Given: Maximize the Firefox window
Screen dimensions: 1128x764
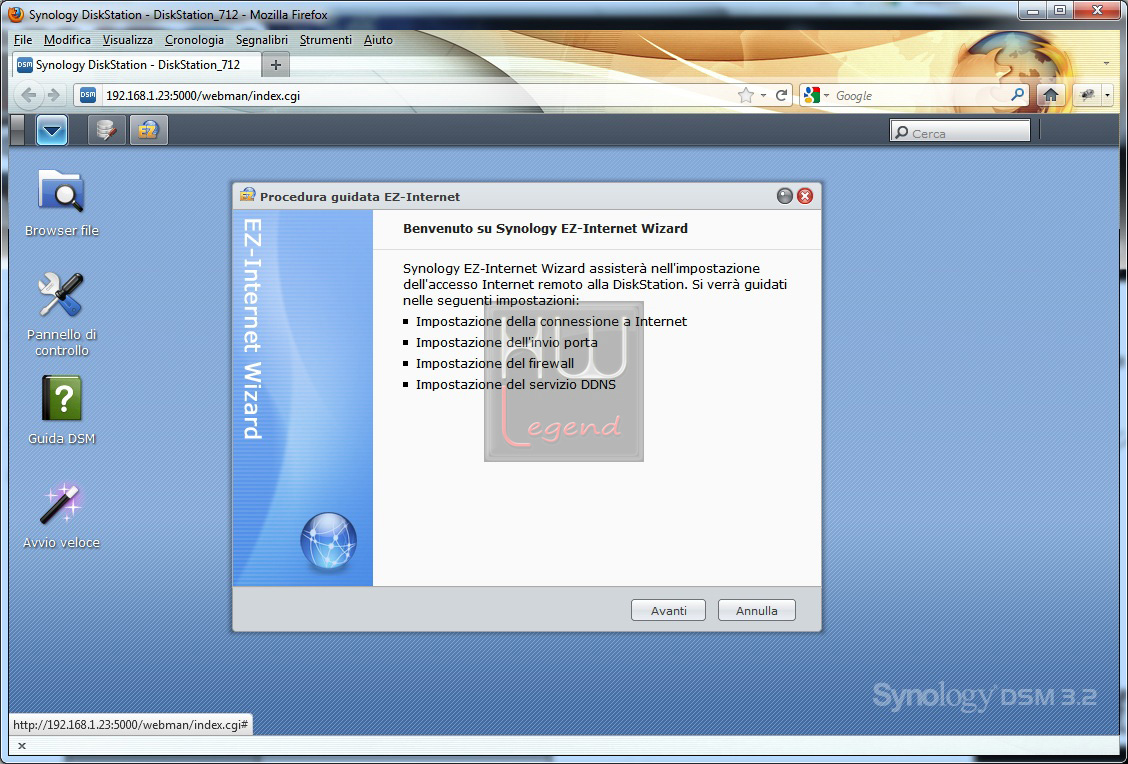Looking at the screenshot, I should click(x=1060, y=10).
